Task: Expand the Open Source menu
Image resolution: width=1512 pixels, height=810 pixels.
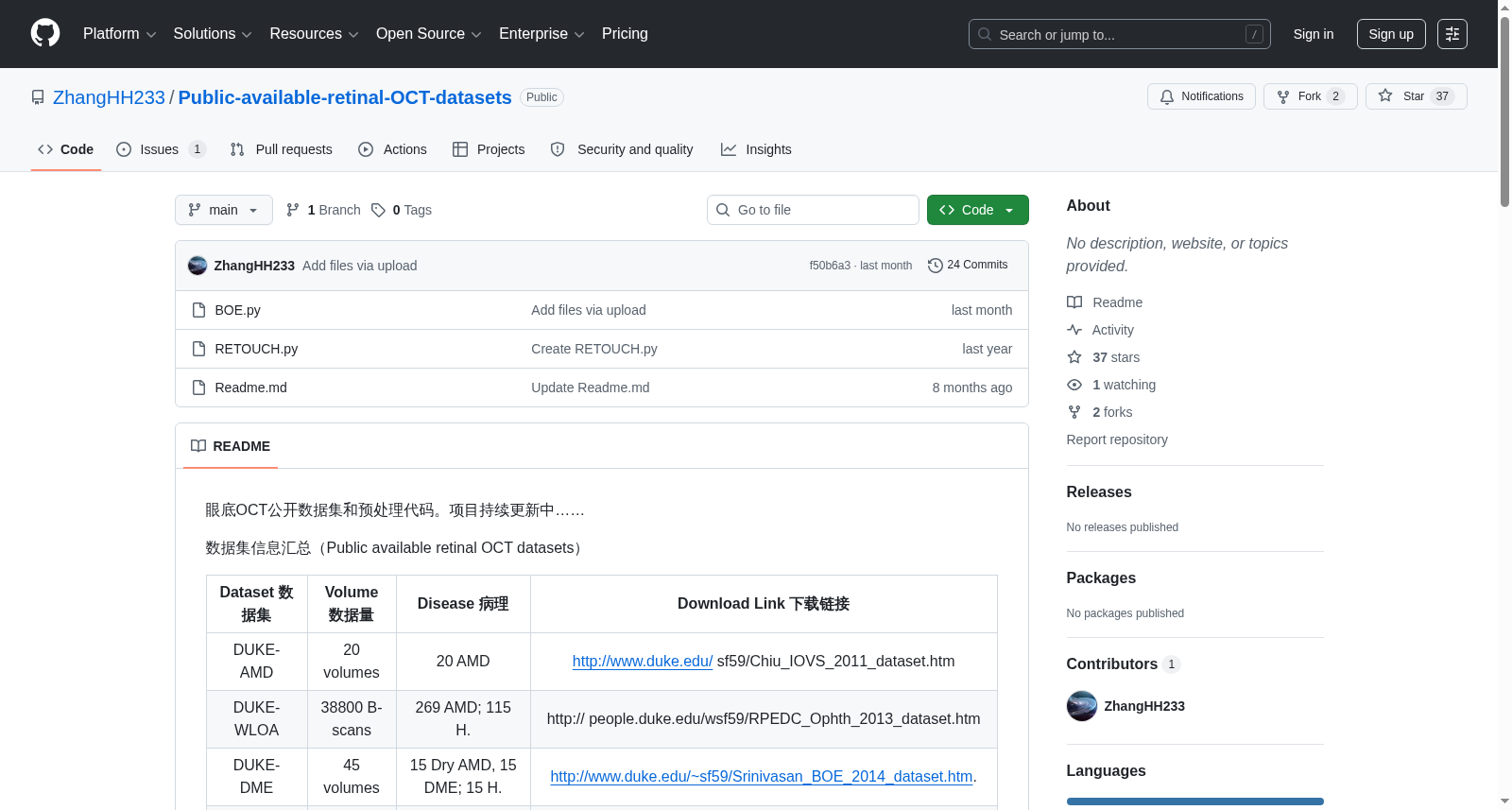Action: click(429, 34)
